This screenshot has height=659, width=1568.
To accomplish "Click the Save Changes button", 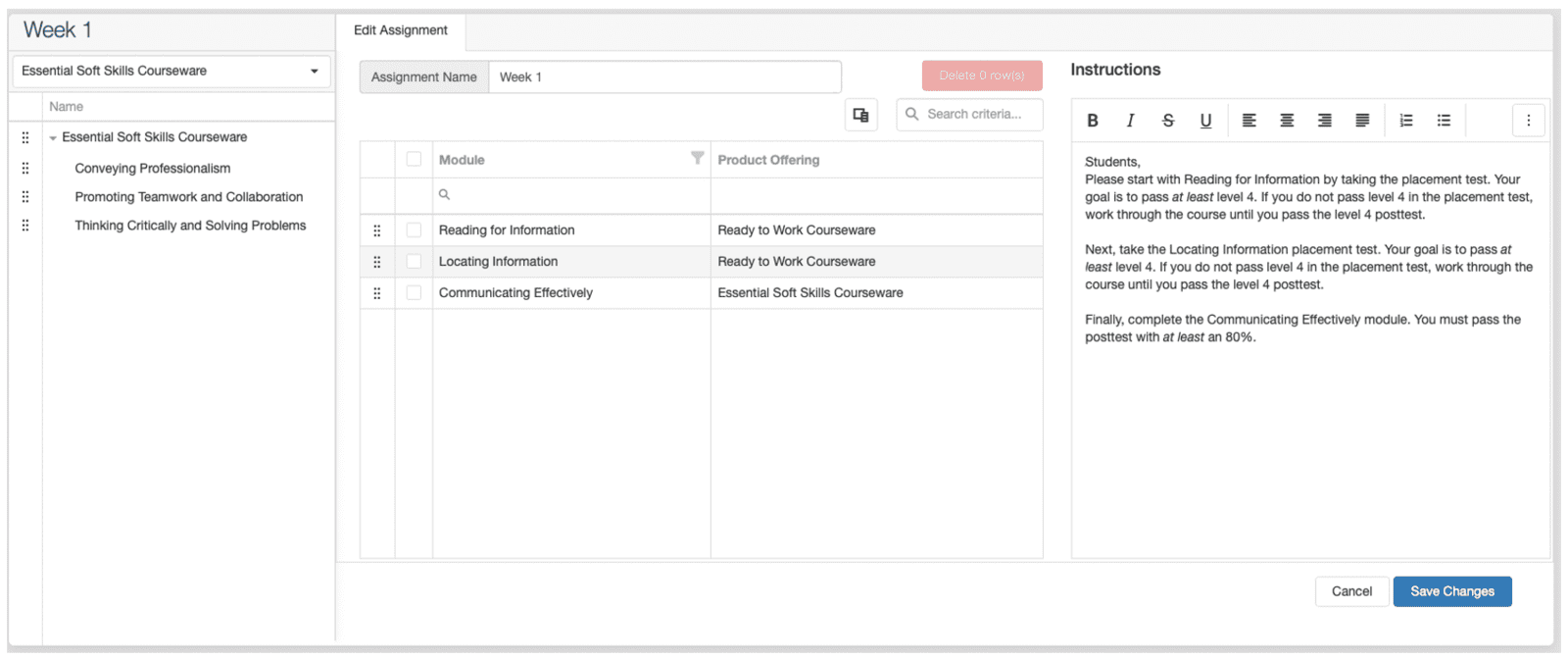I will pyautogui.click(x=1451, y=591).
